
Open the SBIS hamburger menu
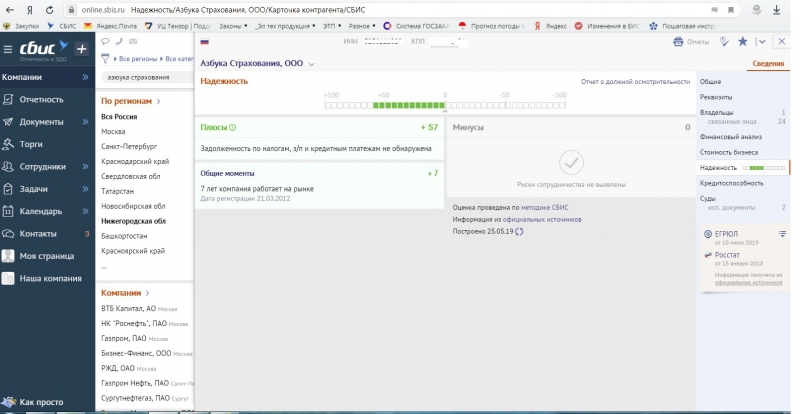pyautogui.click(x=8, y=49)
